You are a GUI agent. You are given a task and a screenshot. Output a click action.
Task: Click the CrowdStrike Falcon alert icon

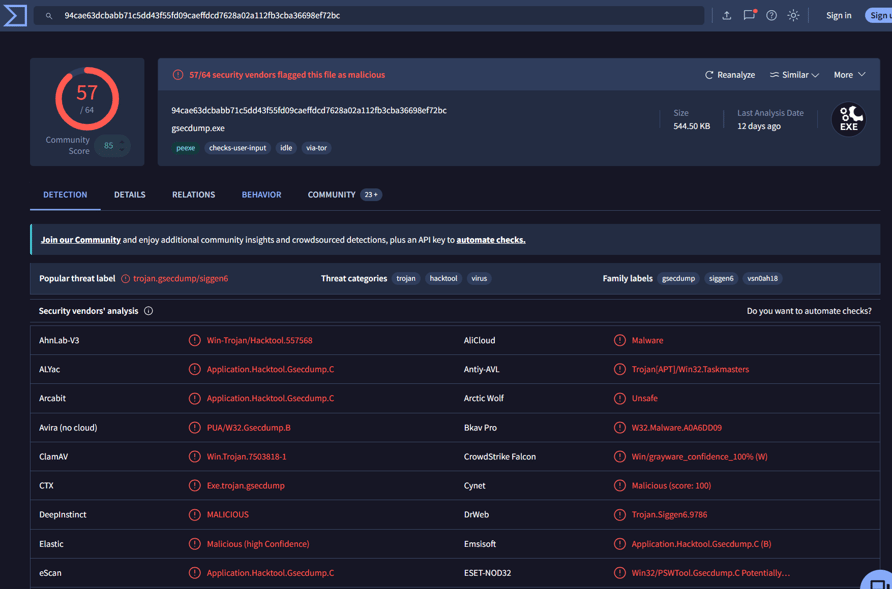(620, 456)
